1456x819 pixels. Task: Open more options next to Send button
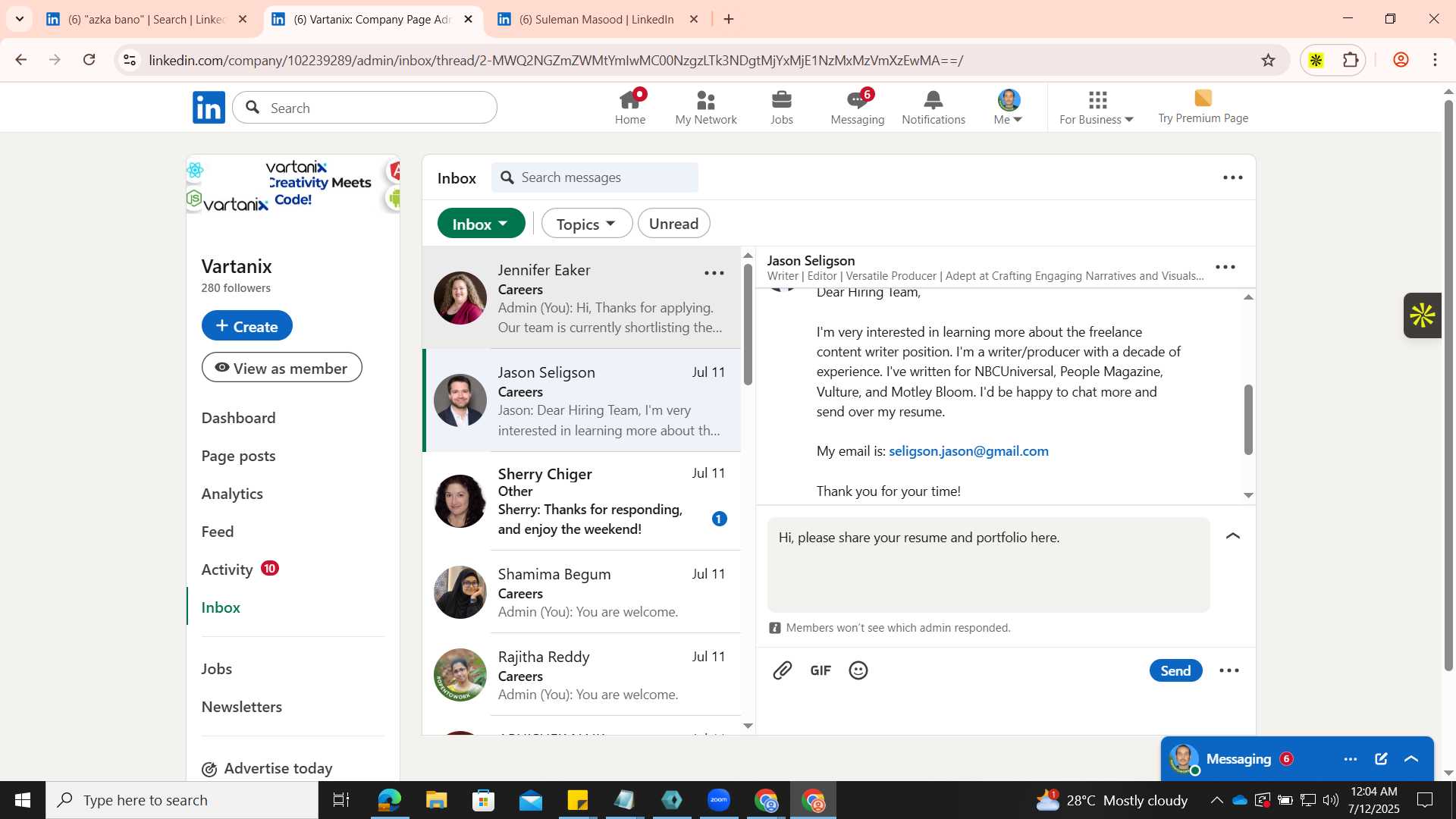[x=1229, y=670]
